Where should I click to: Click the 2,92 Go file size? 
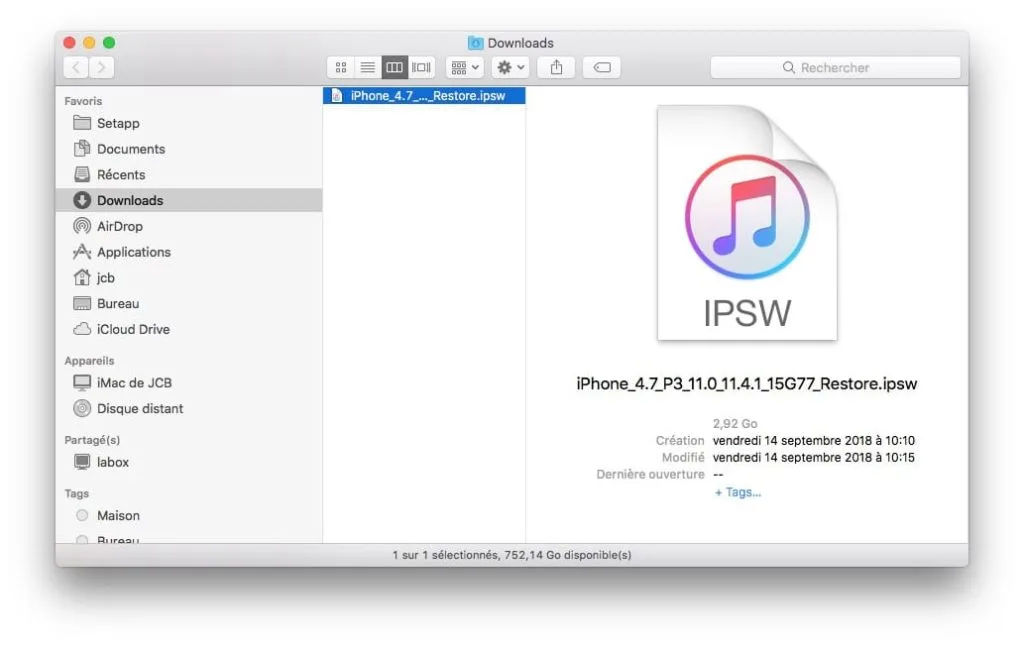735,423
